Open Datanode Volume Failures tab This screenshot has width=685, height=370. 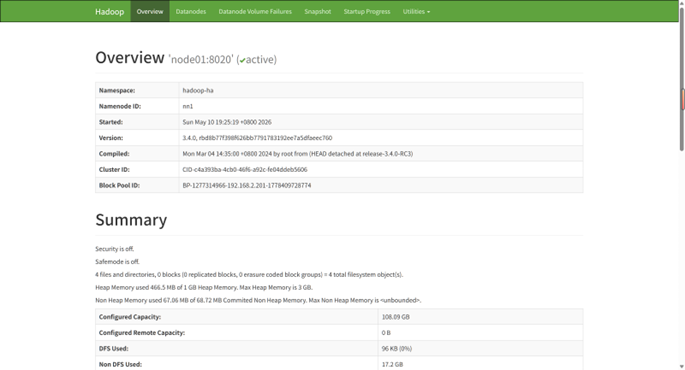click(x=255, y=11)
